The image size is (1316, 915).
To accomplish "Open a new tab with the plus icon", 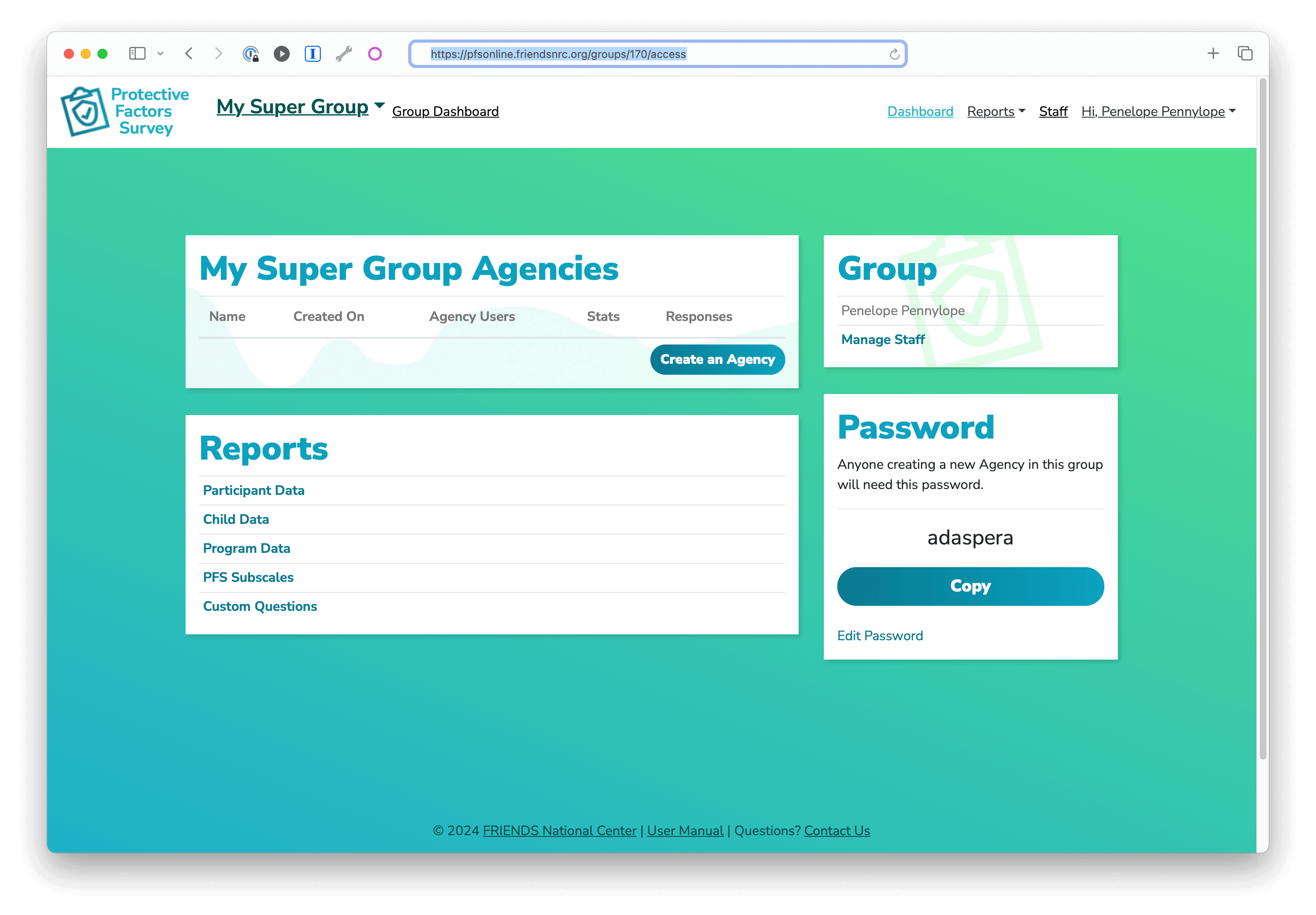I will [x=1213, y=53].
